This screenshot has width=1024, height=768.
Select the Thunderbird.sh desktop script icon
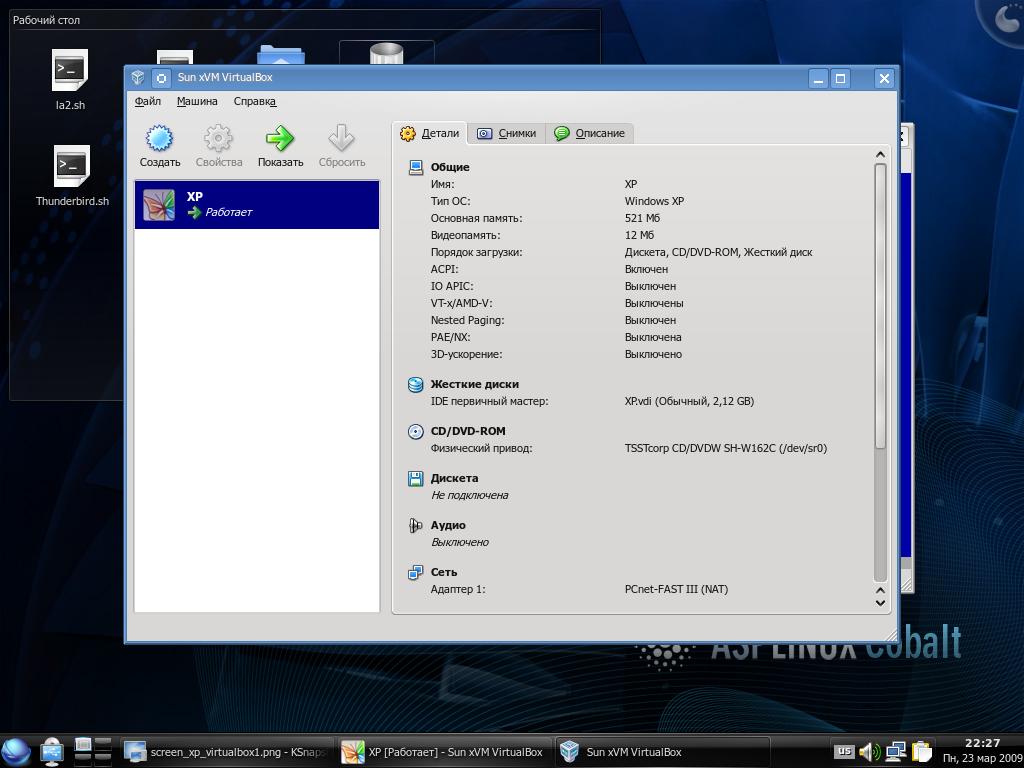coord(72,166)
